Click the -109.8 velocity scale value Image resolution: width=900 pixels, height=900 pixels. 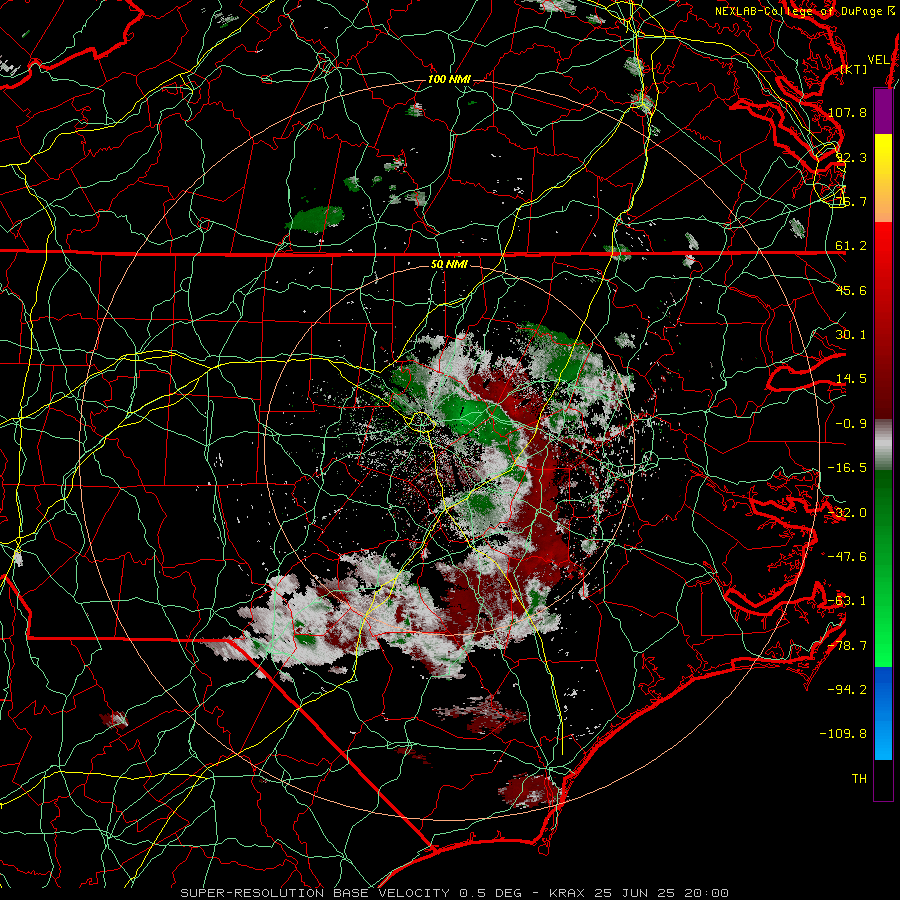click(844, 734)
